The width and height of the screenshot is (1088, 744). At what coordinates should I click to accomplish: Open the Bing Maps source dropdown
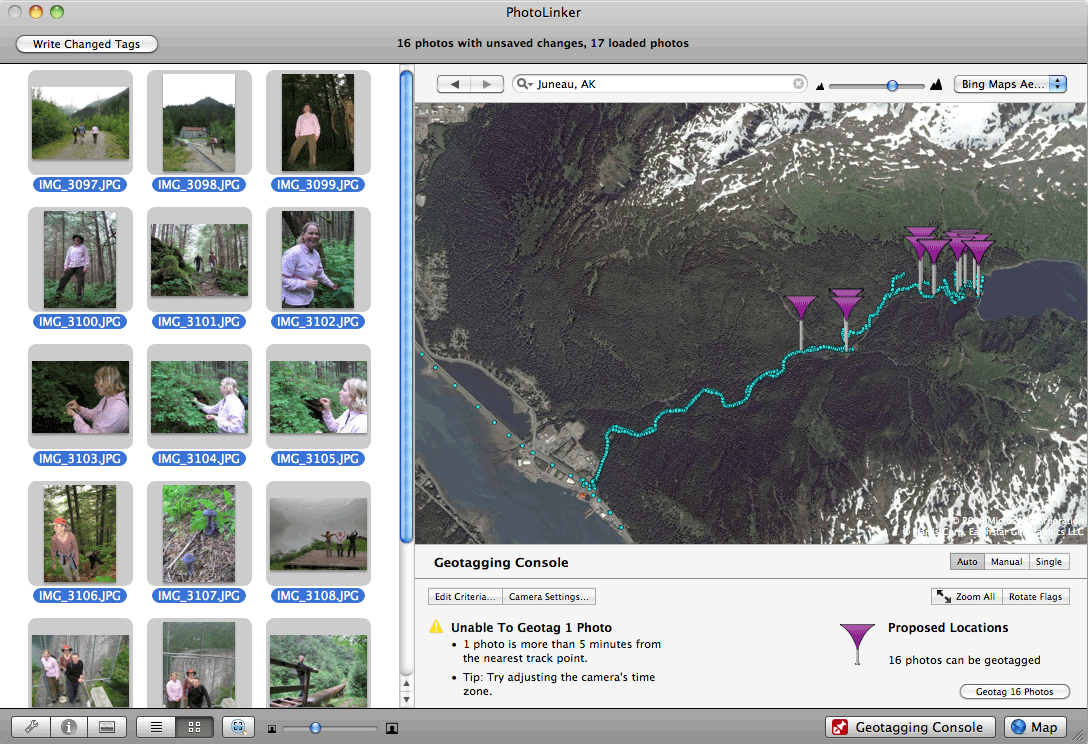tap(1010, 84)
